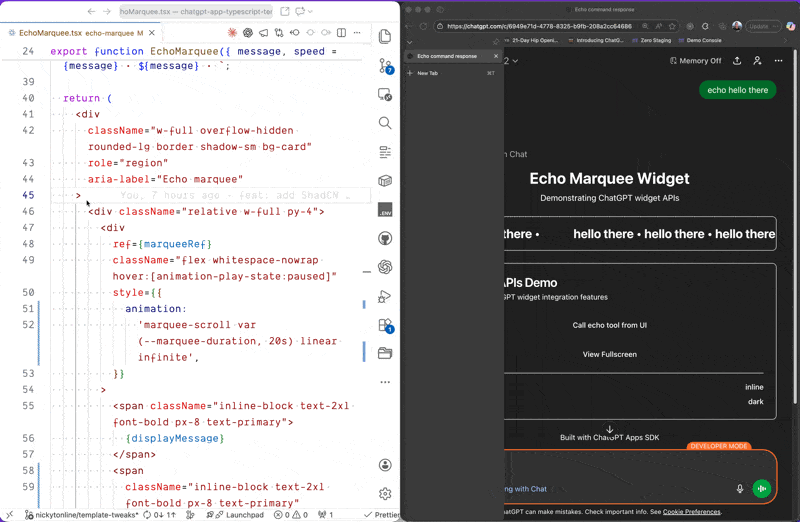The height and width of the screenshot is (522, 800).
Task: Click the megaphone icon in editor toolbar
Action: click(263, 33)
